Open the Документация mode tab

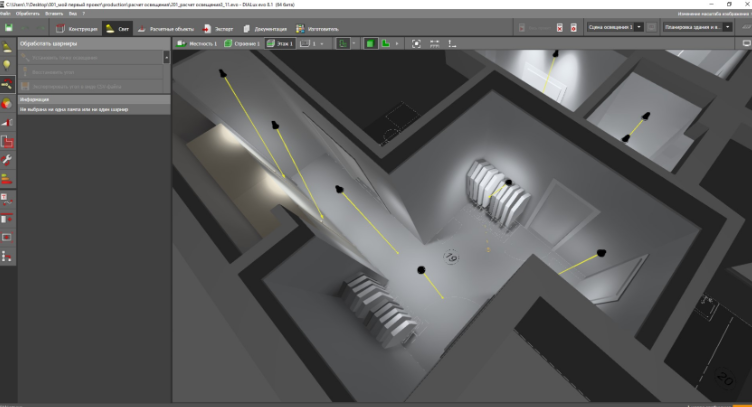pos(265,29)
